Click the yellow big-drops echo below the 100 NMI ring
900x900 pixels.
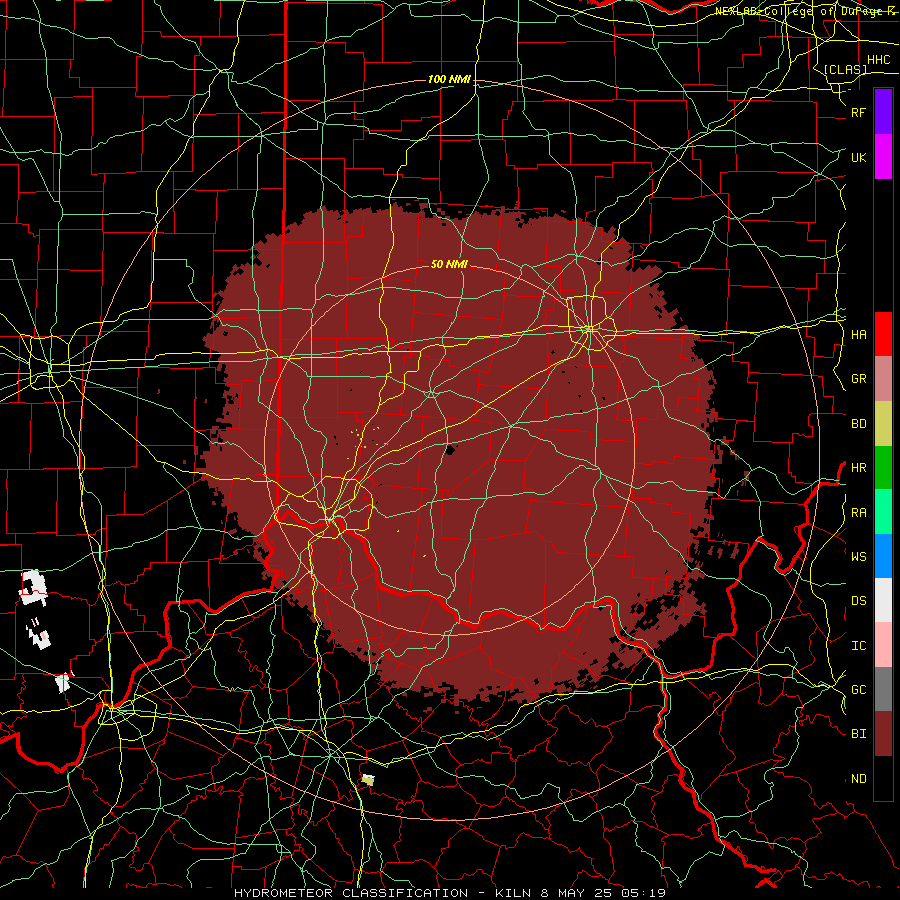[x=368, y=780]
